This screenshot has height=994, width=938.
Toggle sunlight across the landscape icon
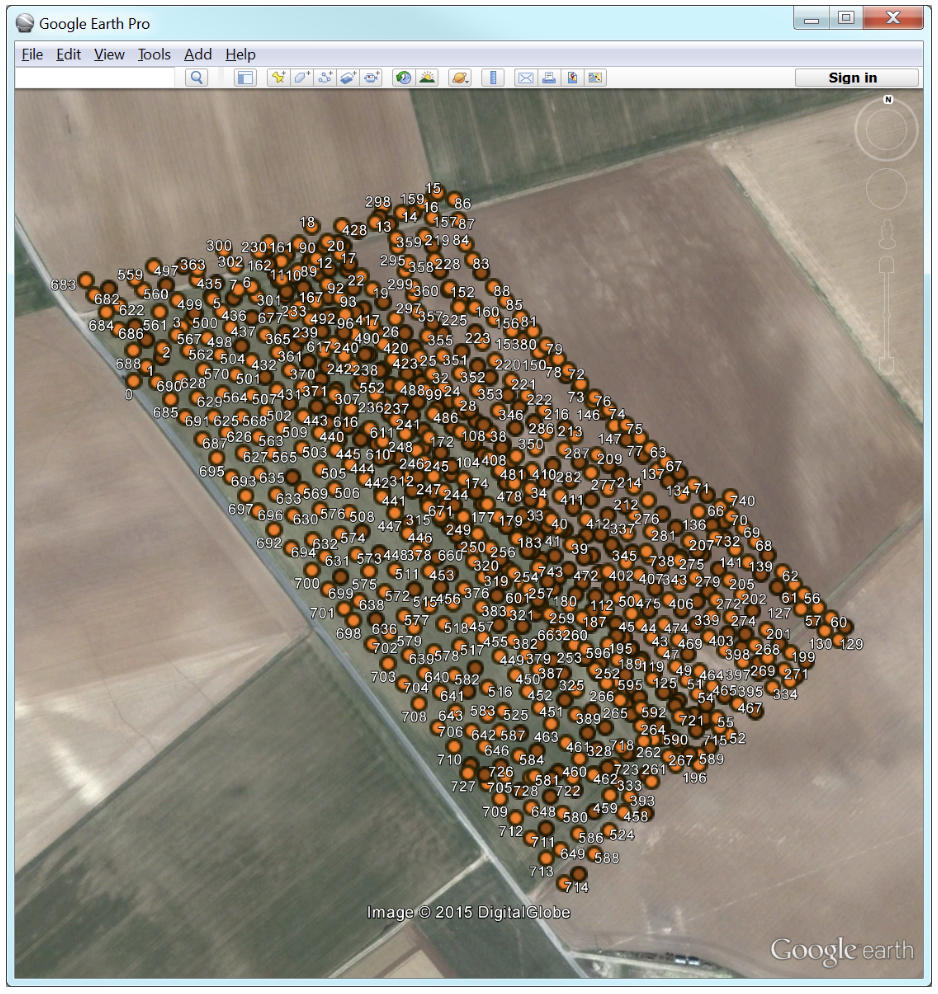[x=427, y=78]
